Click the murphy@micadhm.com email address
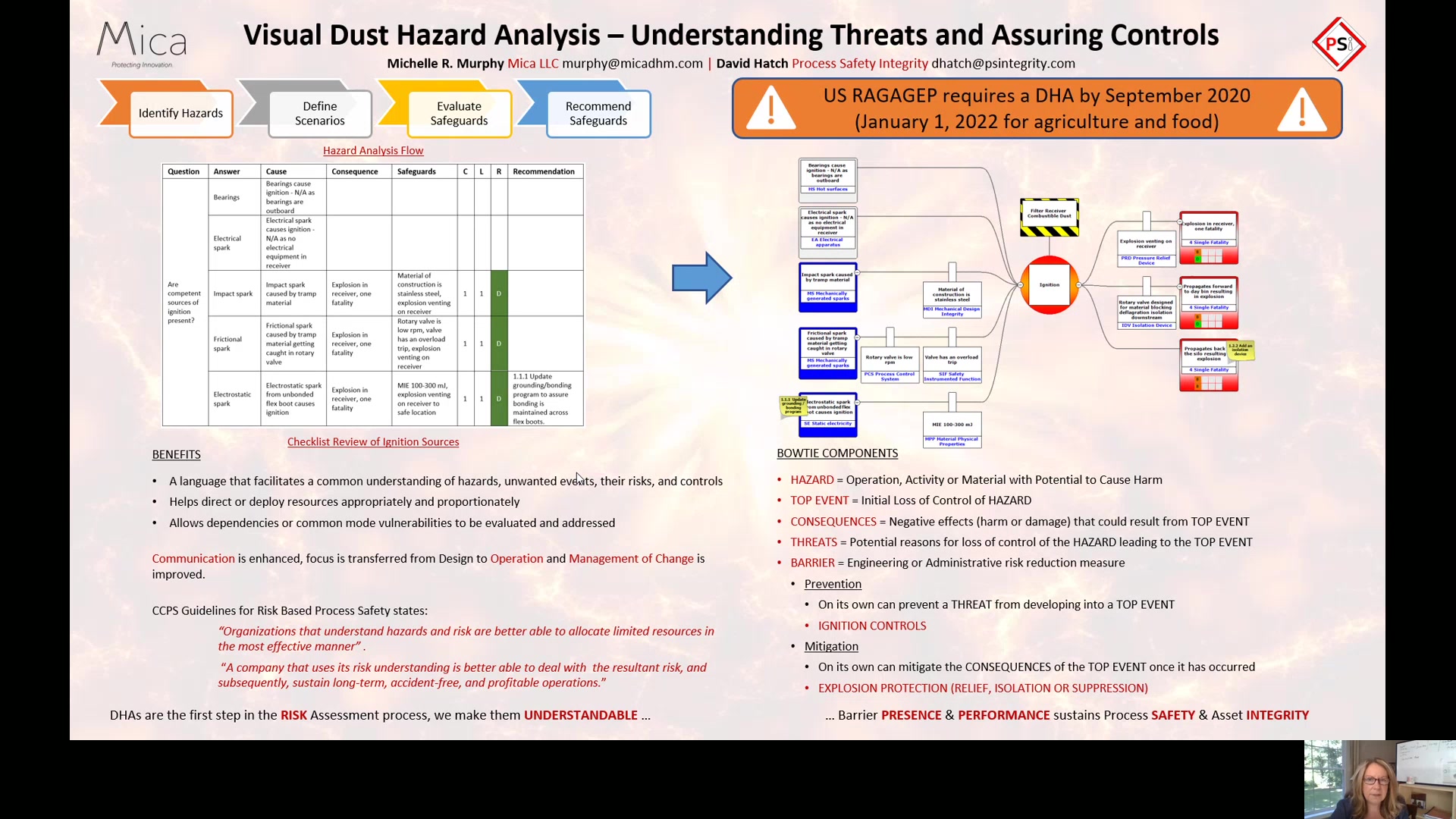Viewport: 1456px width, 819px height. [x=632, y=63]
